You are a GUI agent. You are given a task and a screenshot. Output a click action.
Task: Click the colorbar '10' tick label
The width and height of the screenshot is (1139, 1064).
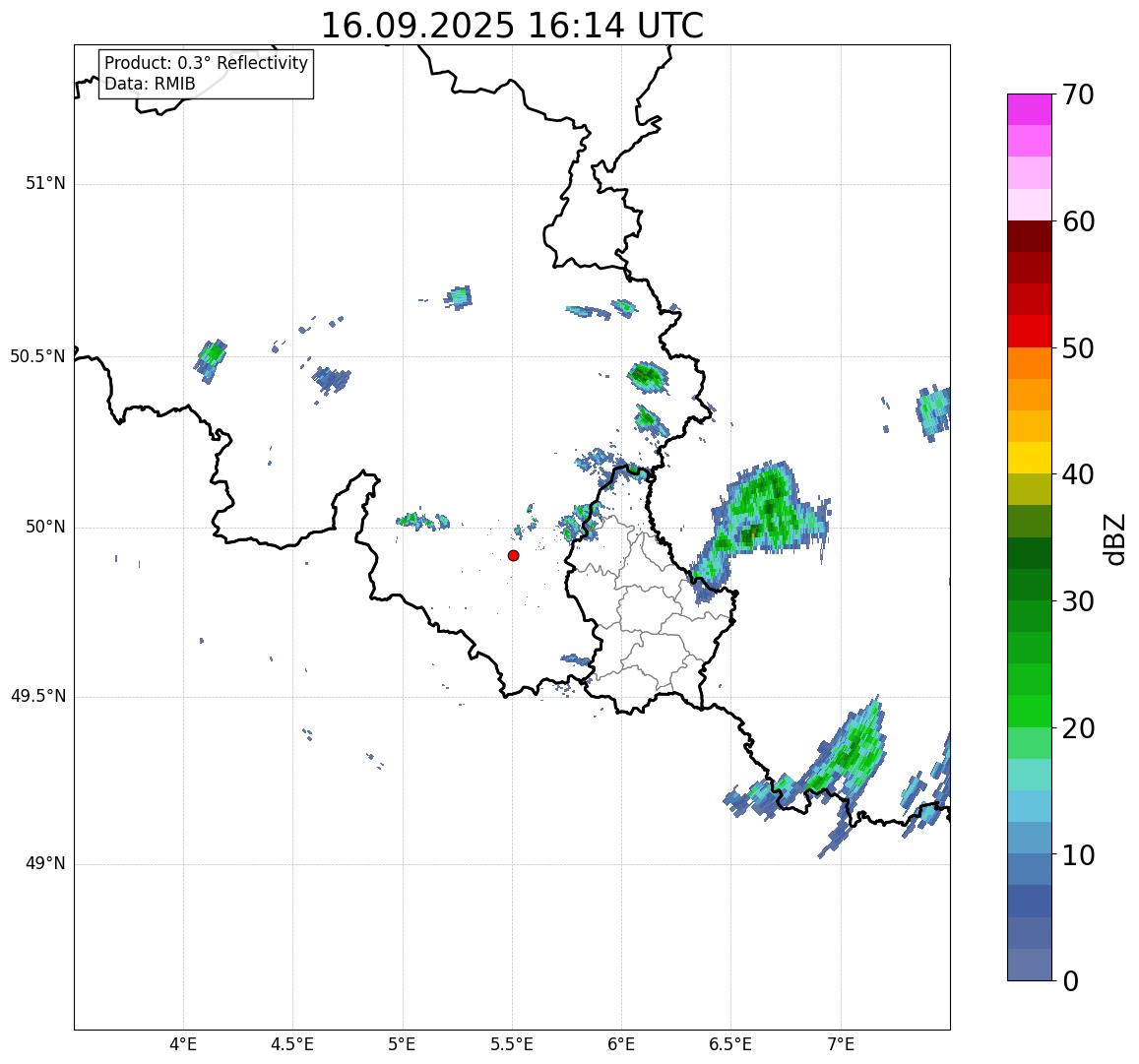tap(1078, 855)
